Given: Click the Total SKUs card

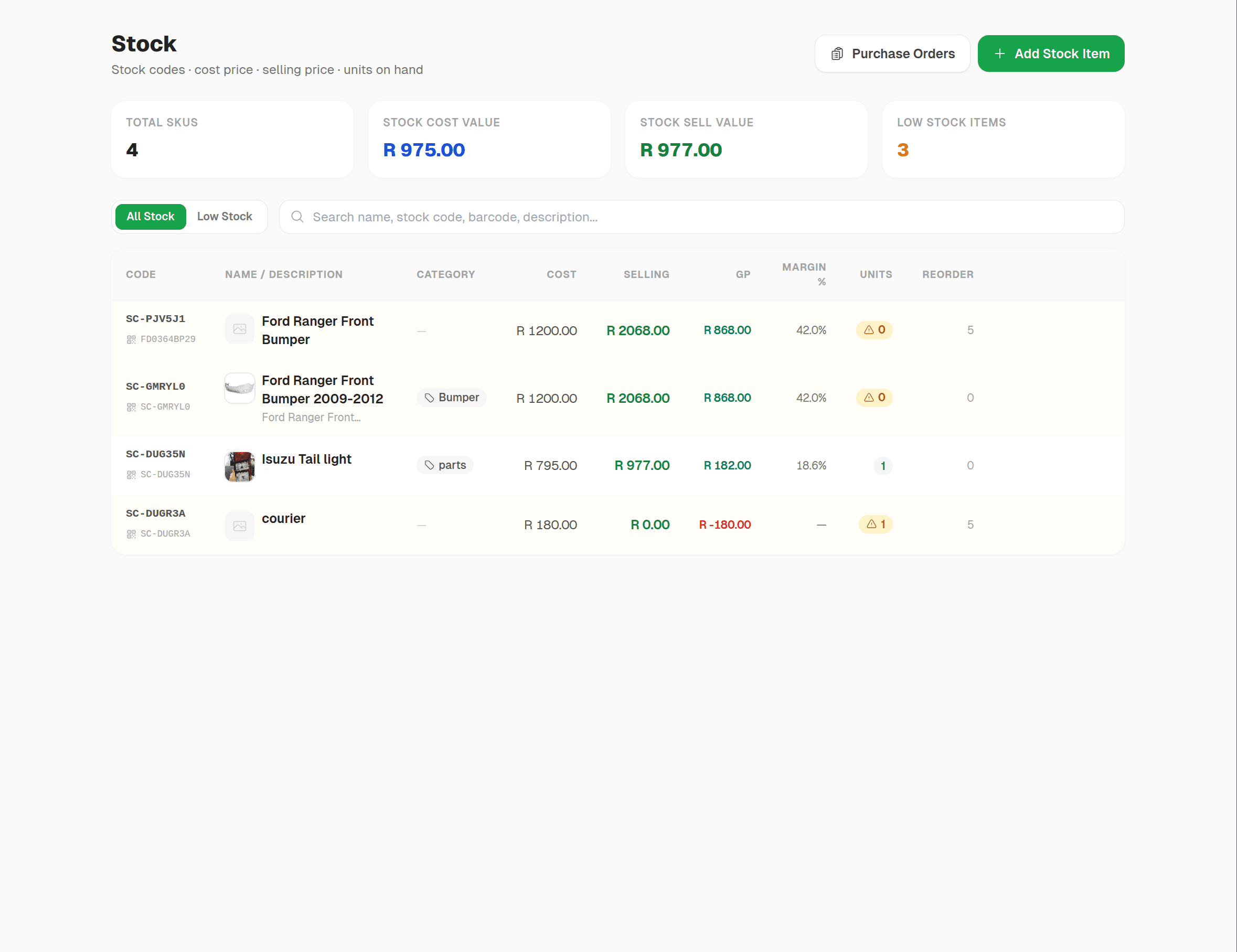Looking at the screenshot, I should (232, 140).
